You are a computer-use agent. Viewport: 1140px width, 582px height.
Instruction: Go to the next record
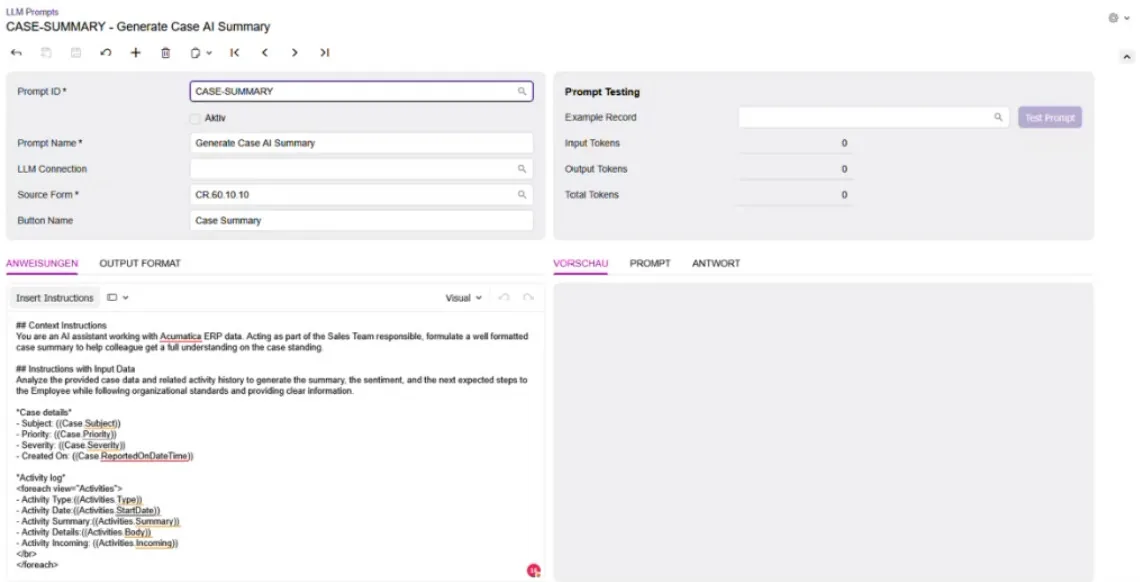tap(294, 52)
